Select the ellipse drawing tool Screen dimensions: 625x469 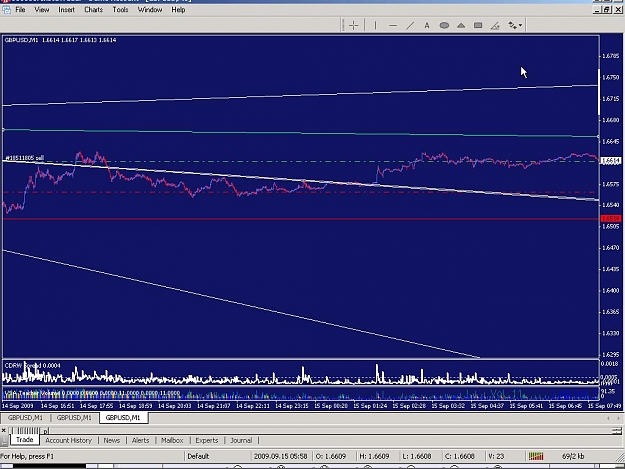click(x=444, y=26)
